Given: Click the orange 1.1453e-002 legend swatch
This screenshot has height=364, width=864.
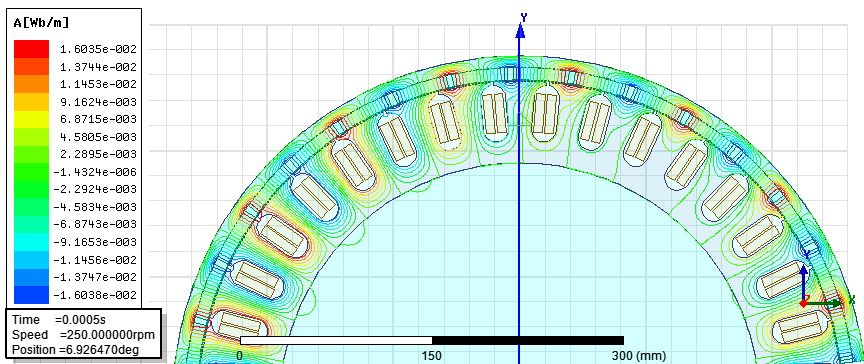Looking at the screenshot, I should pos(31,84).
